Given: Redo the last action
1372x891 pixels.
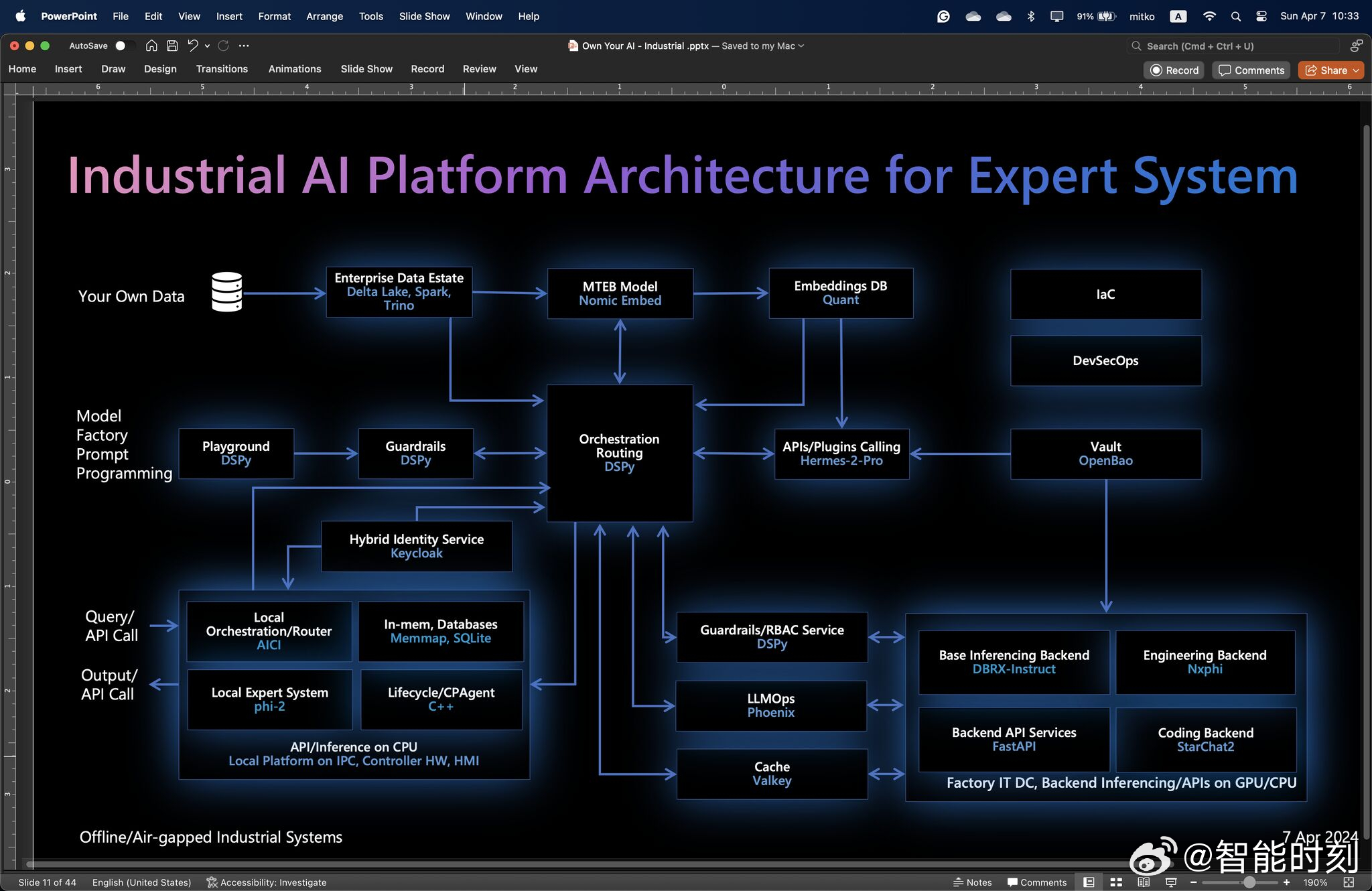Looking at the screenshot, I should (x=224, y=46).
